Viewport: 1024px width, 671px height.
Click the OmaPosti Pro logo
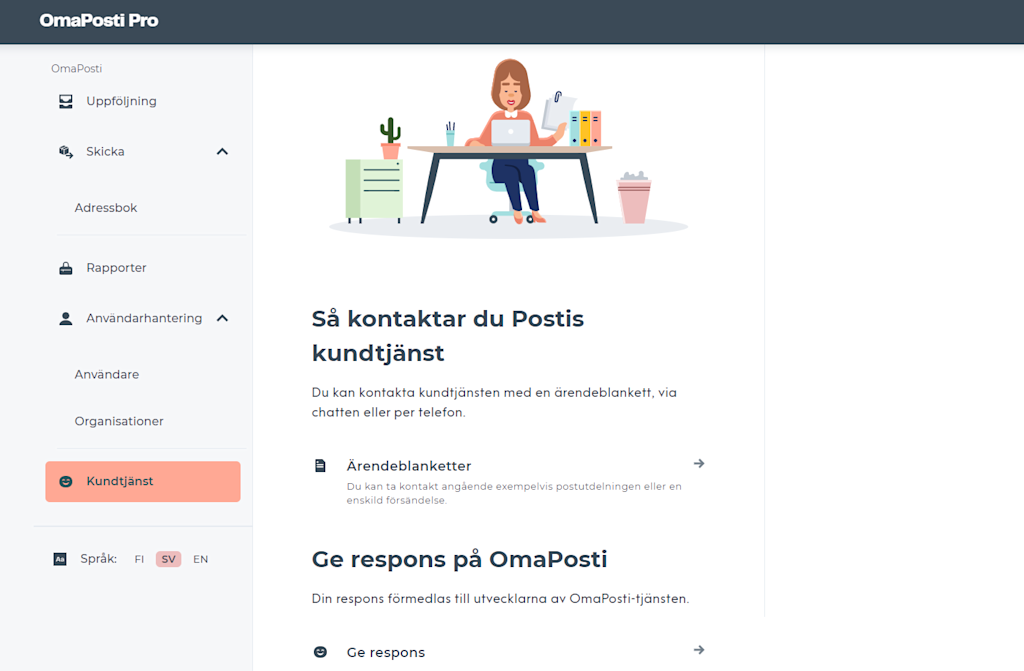[x=99, y=21]
